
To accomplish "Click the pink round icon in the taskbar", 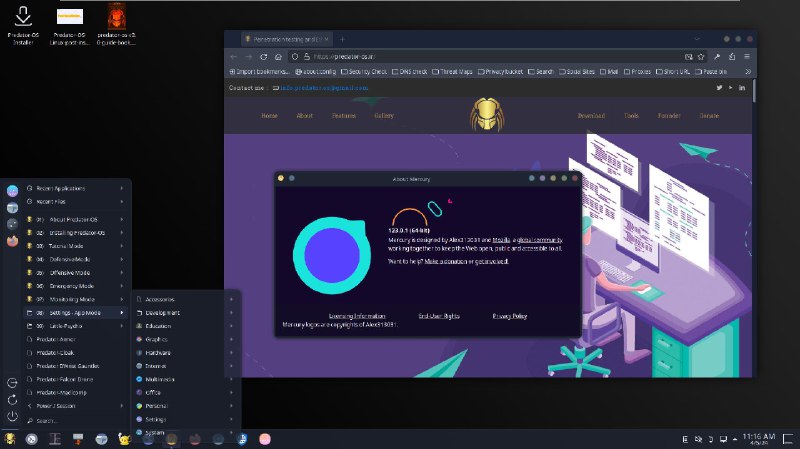I will pos(265,439).
